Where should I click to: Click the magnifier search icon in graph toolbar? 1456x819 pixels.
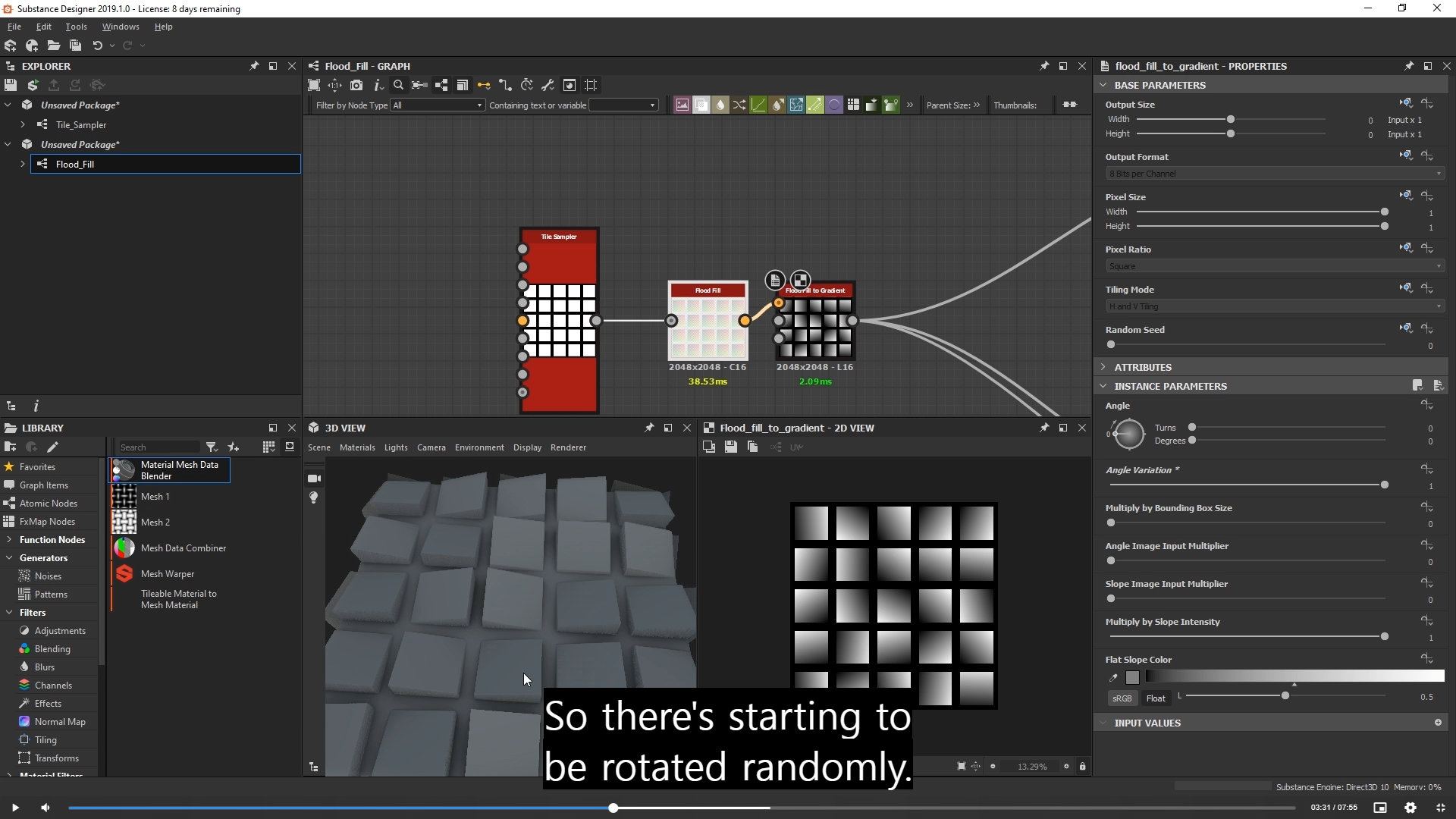pyautogui.click(x=398, y=85)
